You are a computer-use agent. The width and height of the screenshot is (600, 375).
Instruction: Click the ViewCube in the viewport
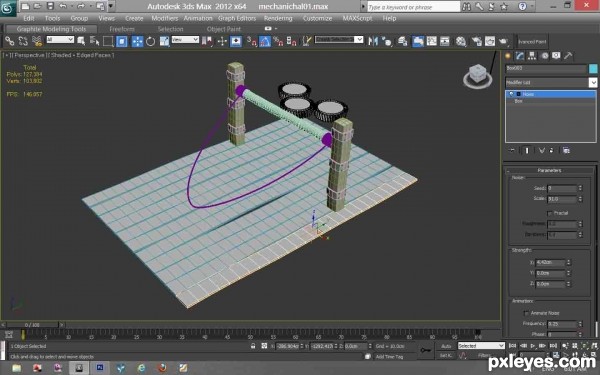tap(478, 76)
